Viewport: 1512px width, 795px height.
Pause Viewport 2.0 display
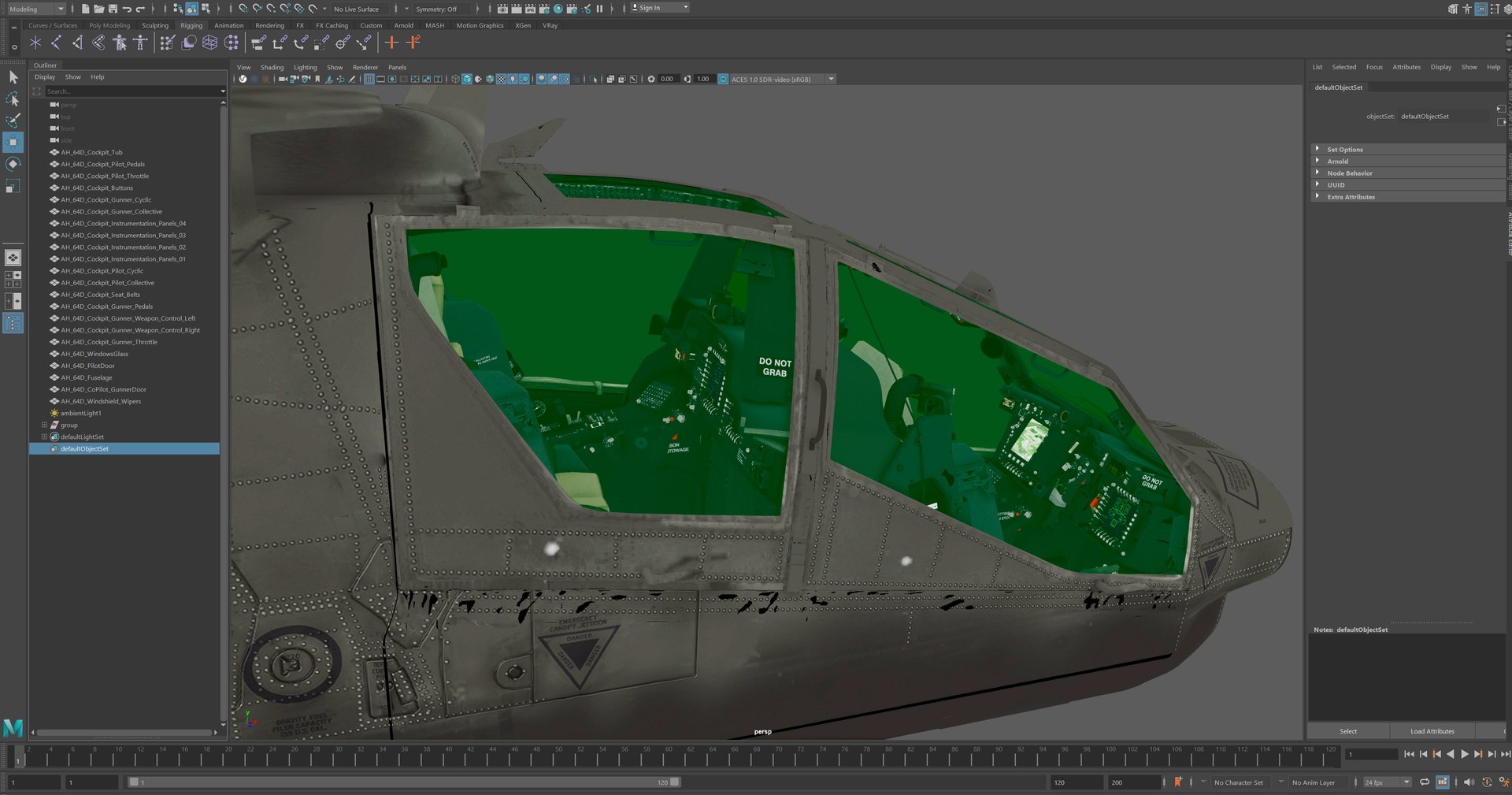[599, 9]
